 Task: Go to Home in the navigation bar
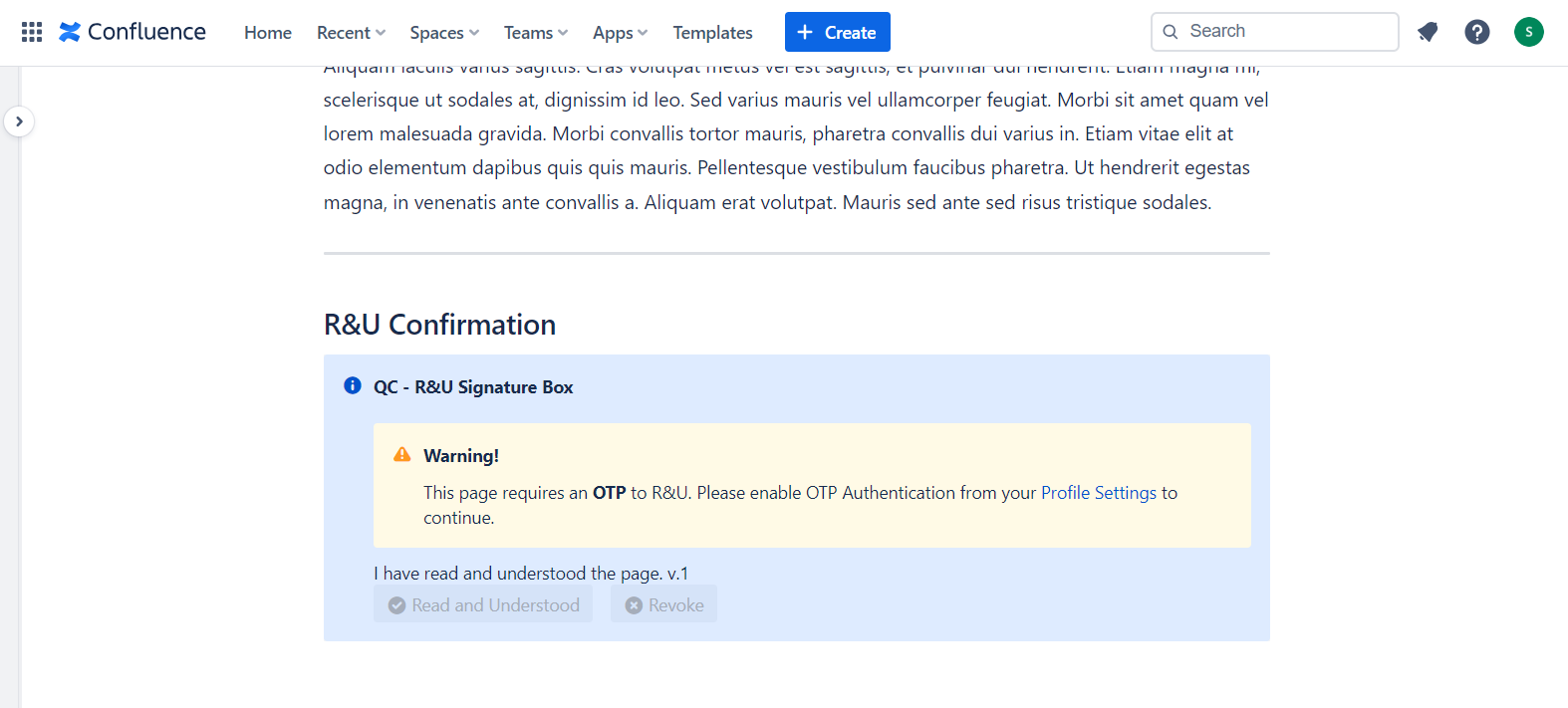point(268,33)
